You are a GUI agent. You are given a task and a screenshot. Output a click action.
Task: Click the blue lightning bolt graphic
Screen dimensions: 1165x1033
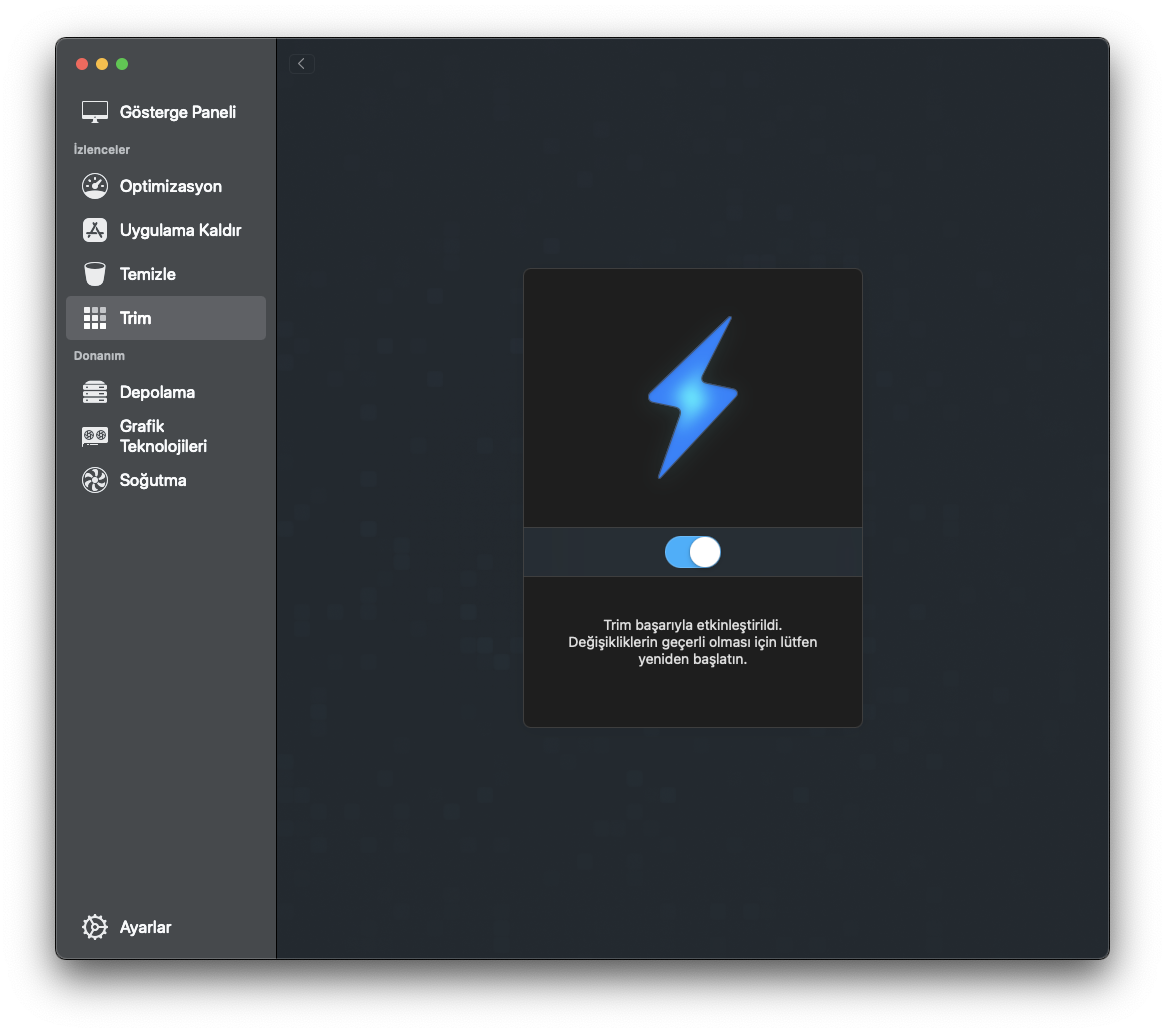[692, 397]
